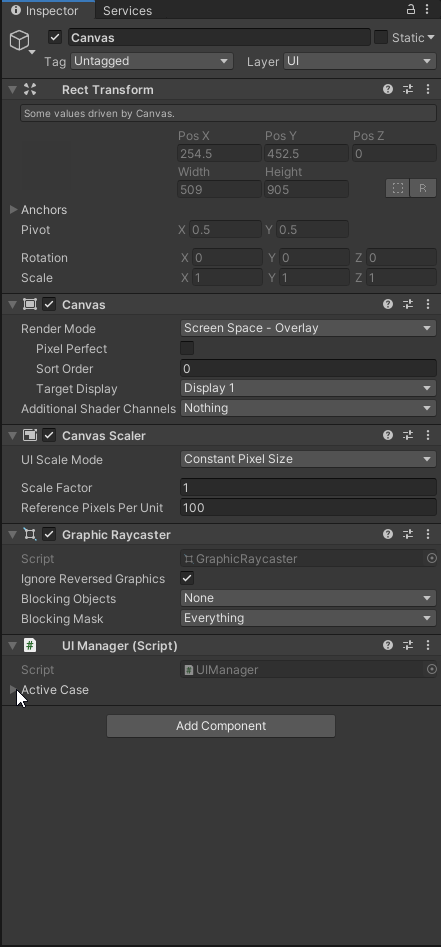Open Rect Transform help reference icon
The height and width of the screenshot is (947, 441).
click(x=388, y=89)
